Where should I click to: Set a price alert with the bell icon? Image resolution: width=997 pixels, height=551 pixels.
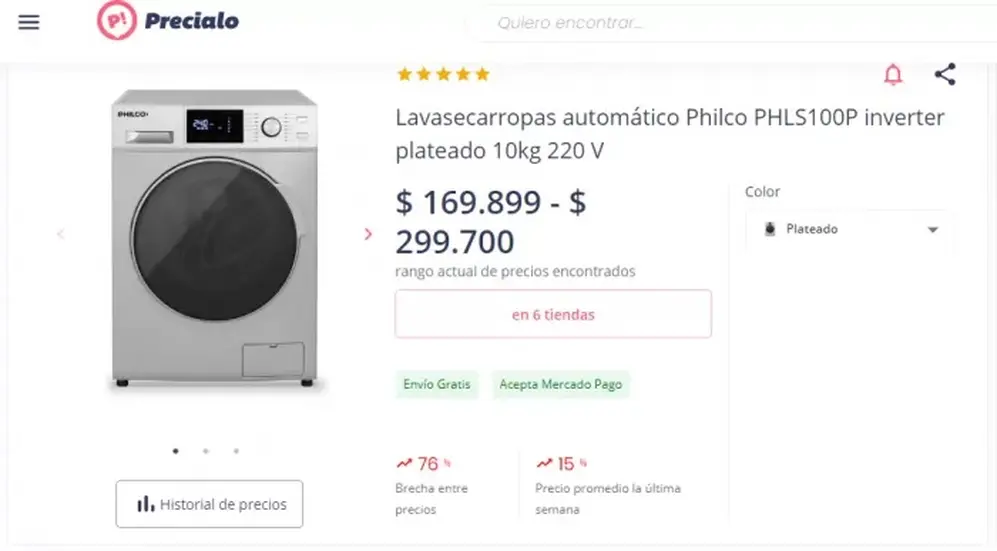[893, 74]
